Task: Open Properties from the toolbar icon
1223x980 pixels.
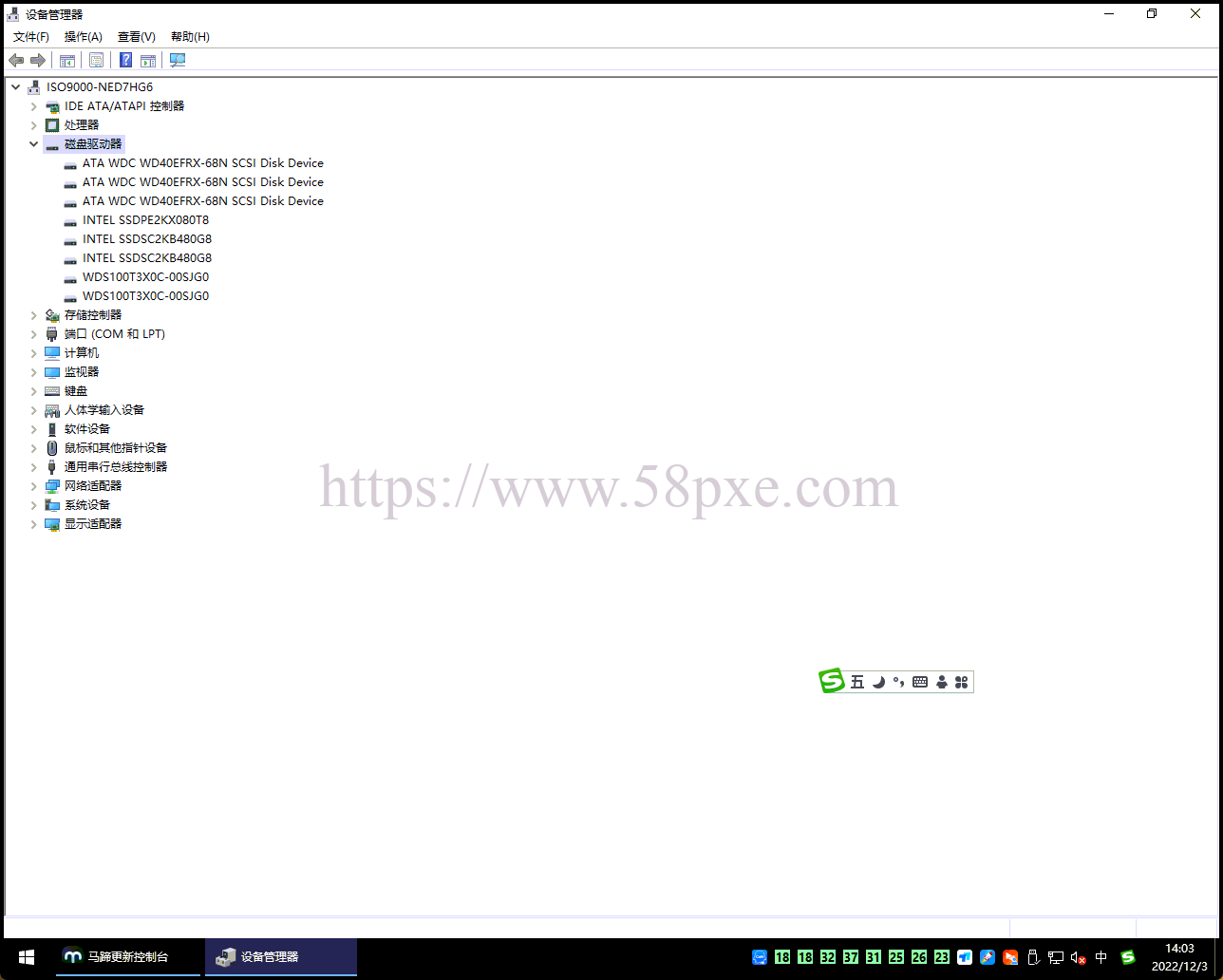Action: (x=96, y=60)
